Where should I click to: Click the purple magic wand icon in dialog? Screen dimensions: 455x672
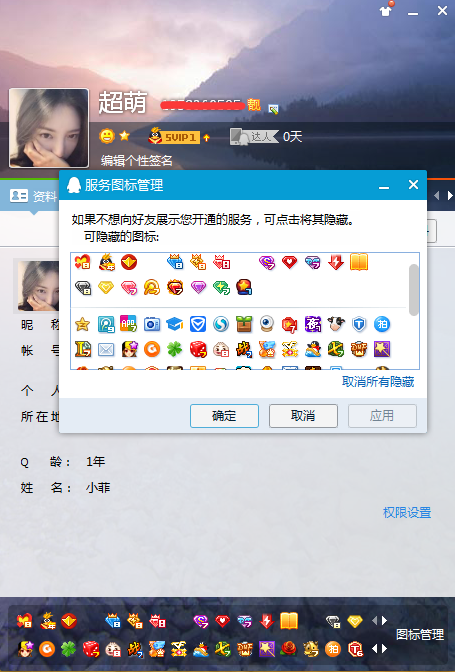(x=382, y=349)
